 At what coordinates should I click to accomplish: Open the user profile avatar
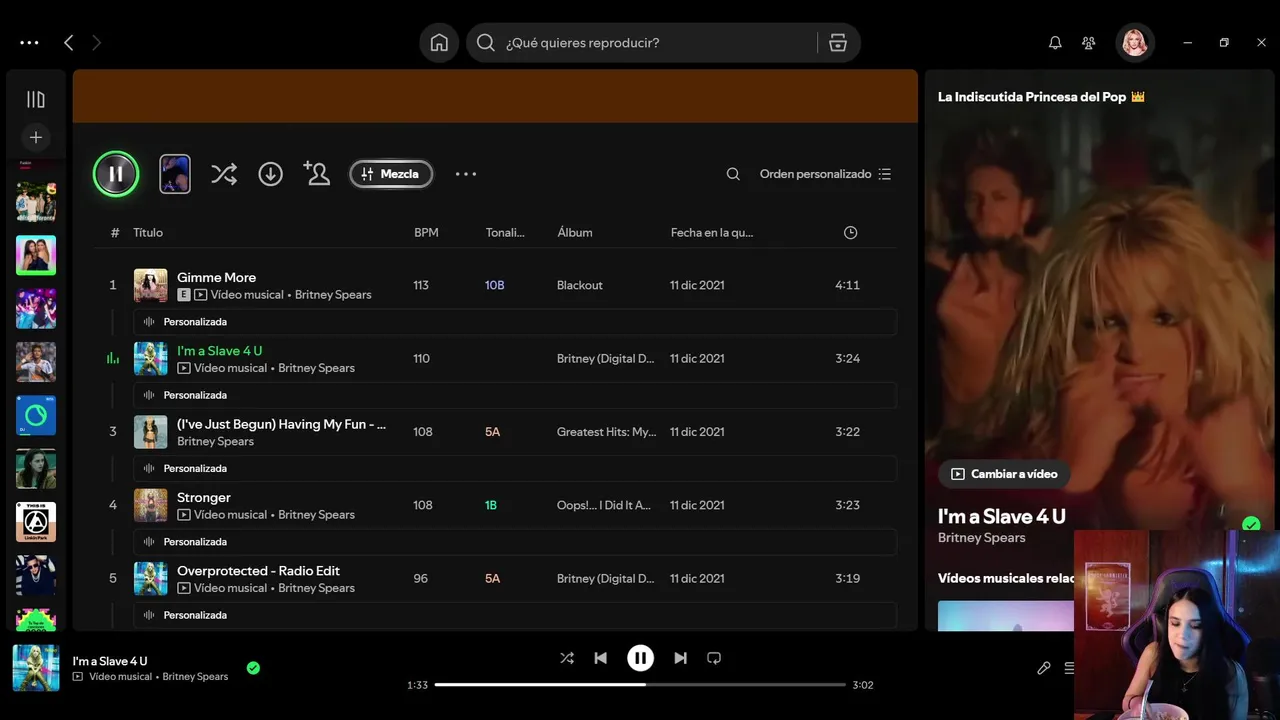(1135, 43)
